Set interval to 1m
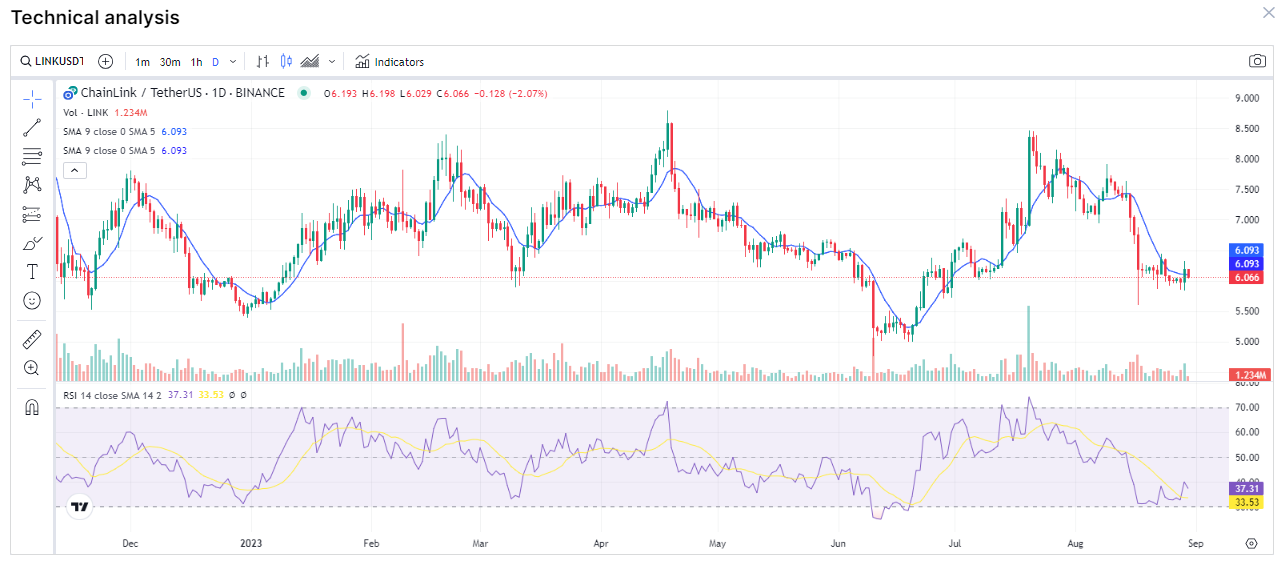 coord(143,62)
